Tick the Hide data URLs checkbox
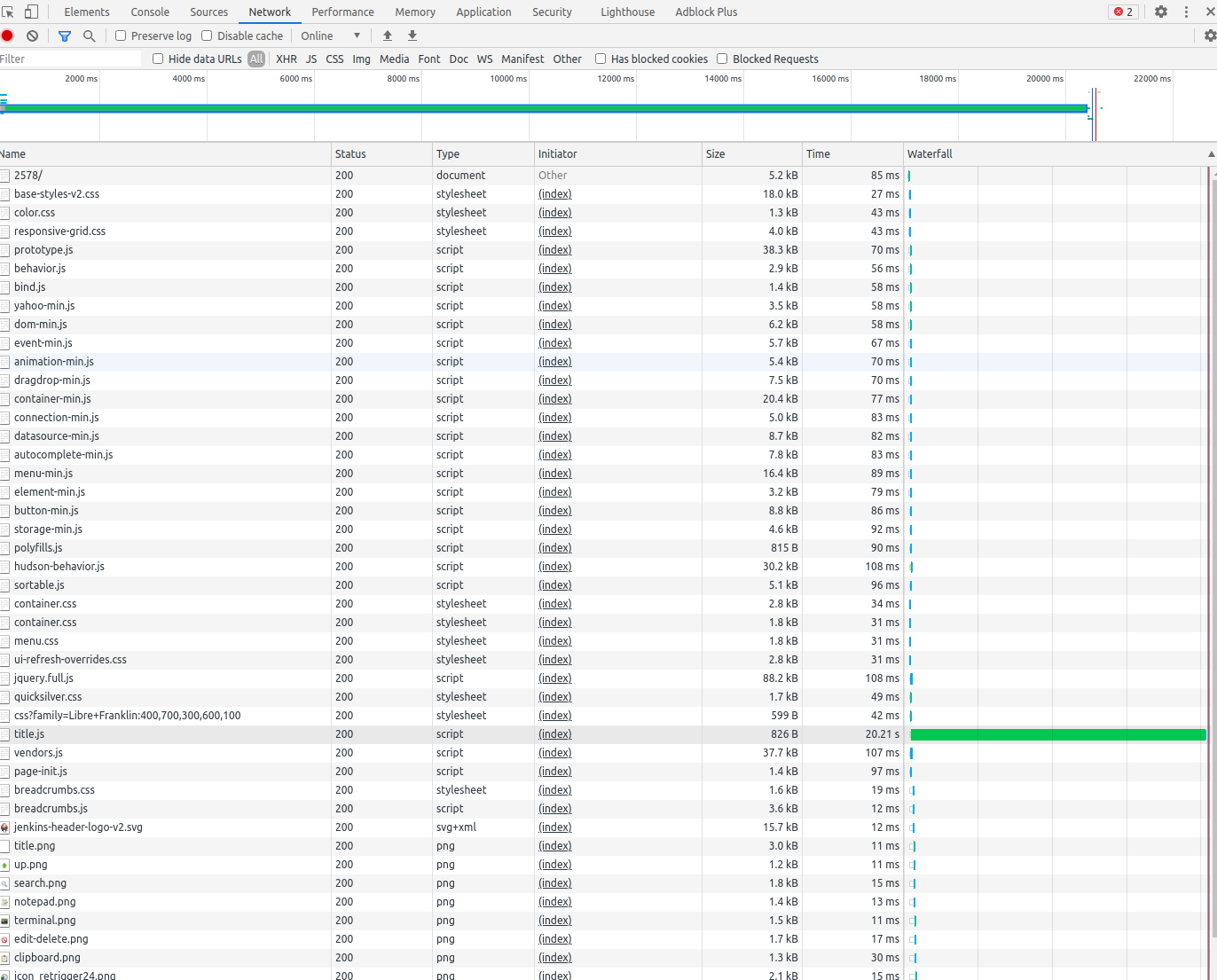This screenshot has height=980, width=1217. [158, 59]
